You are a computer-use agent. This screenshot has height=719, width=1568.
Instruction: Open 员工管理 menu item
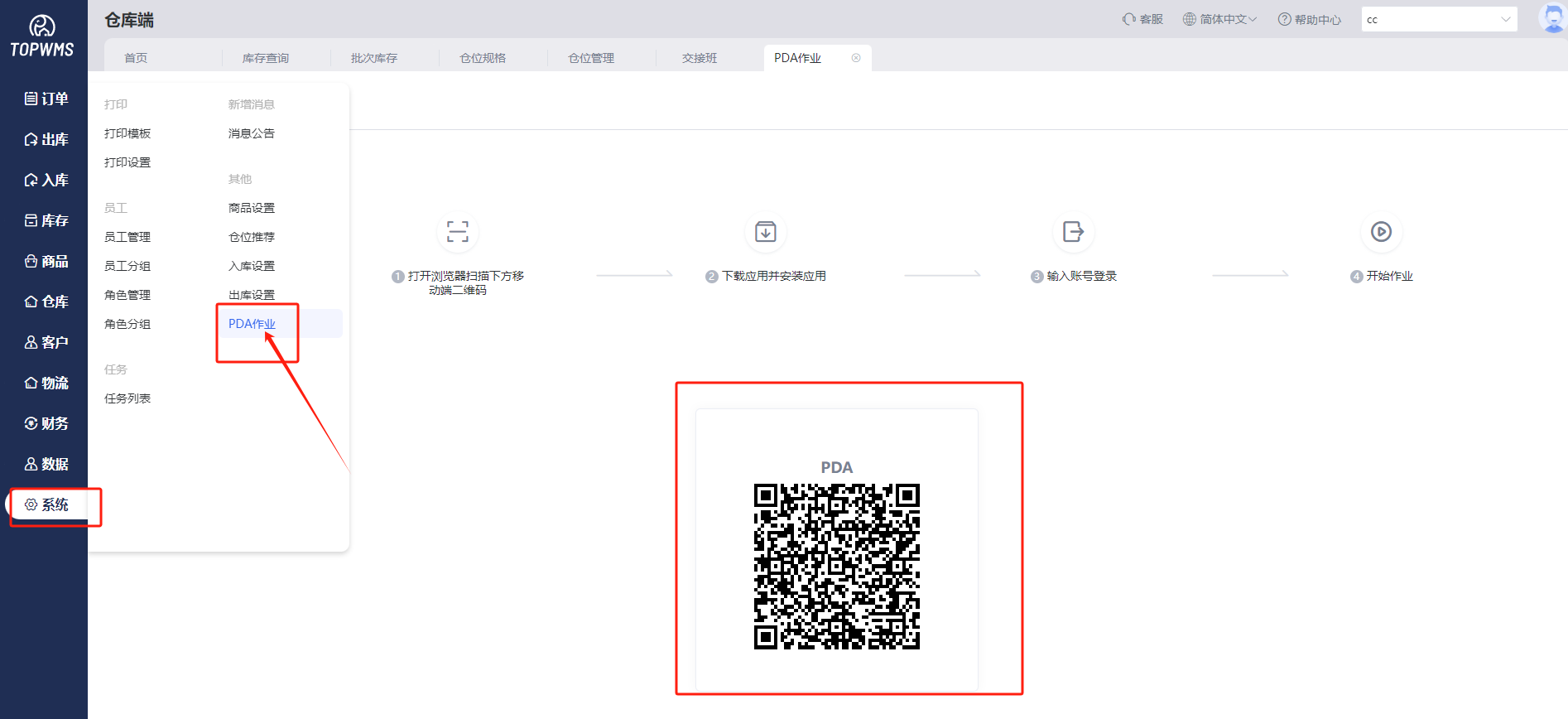pyautogui.click(x=127, y=237)
